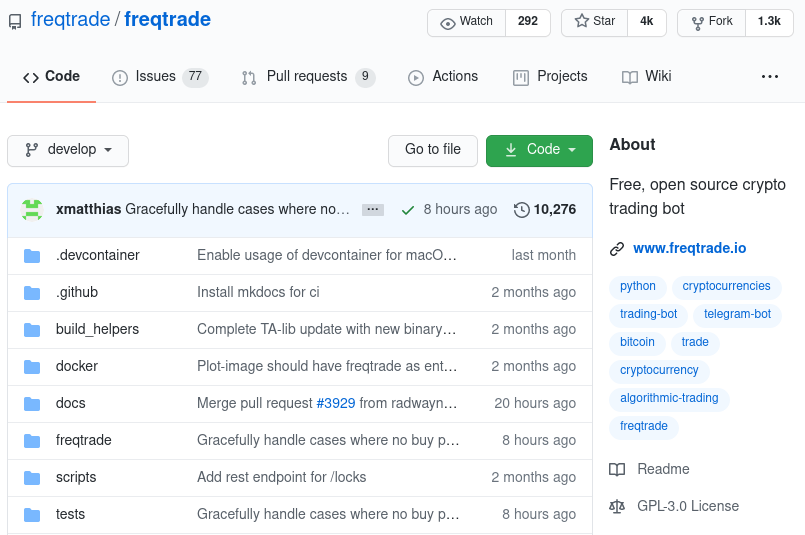Screen dimensions: 805x535
Task: Open pull request #3929 link
Action: pos(336,403)
